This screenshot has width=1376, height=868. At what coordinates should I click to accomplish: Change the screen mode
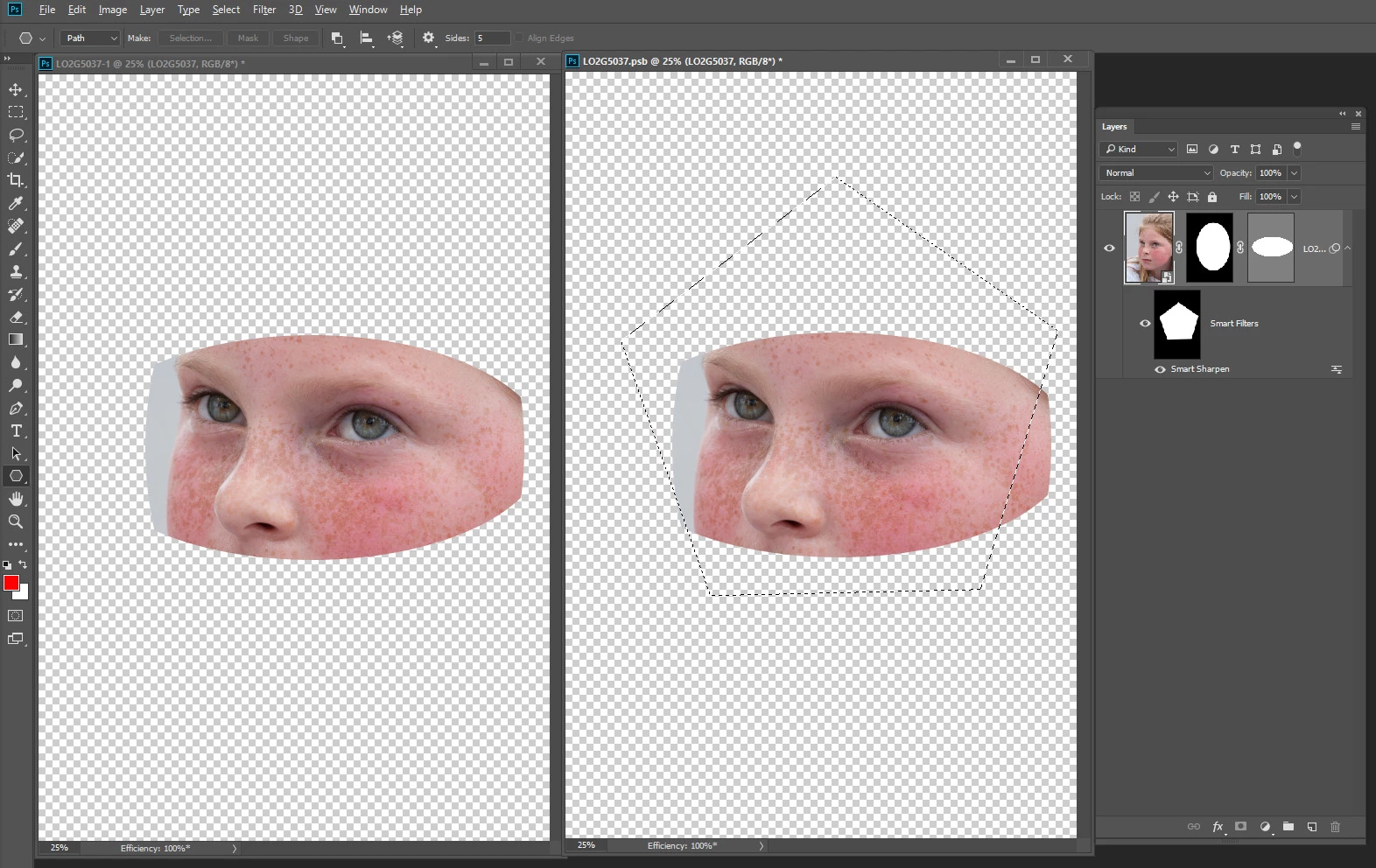(x=16, y=639)
